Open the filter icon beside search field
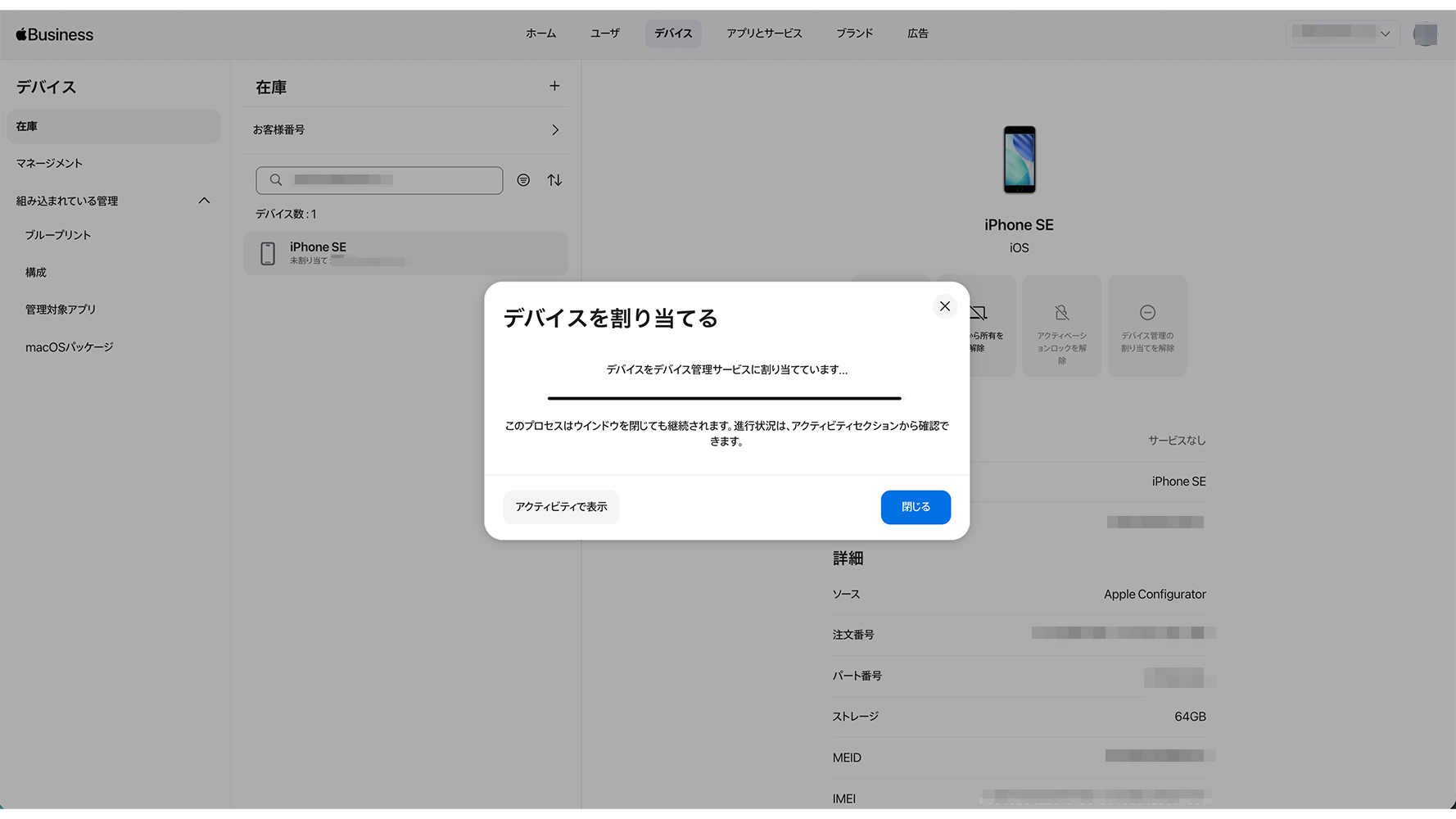This screenshot has height=819, width=1456. pyautogui.click(x=523, y=180)
